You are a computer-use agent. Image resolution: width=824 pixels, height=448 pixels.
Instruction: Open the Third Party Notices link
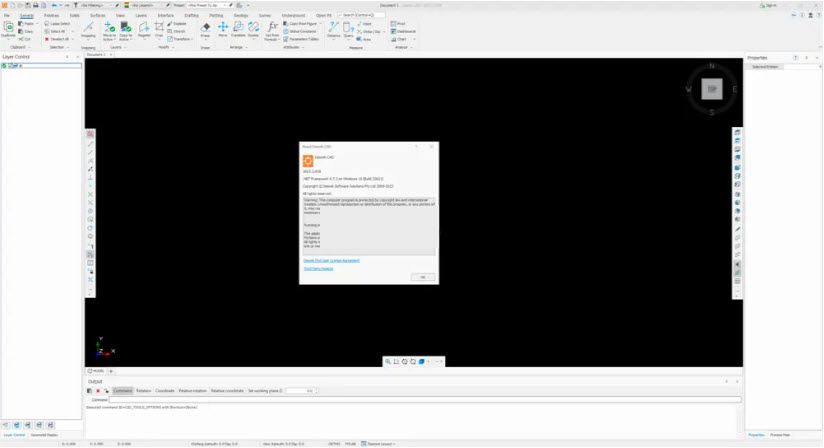tap(318, 269)
